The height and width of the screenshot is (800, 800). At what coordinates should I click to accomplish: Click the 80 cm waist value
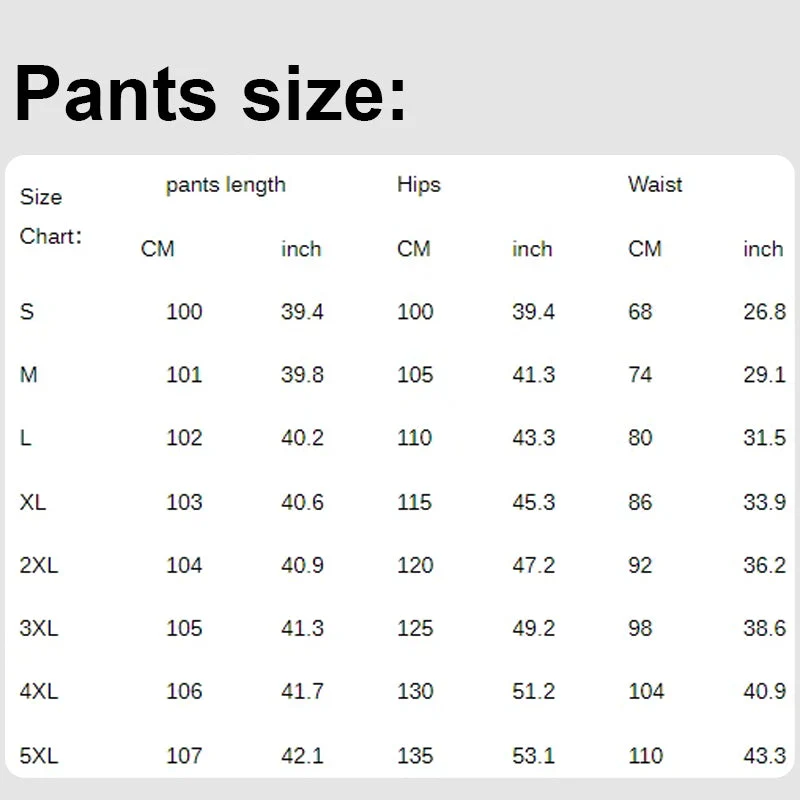(640, 438)
